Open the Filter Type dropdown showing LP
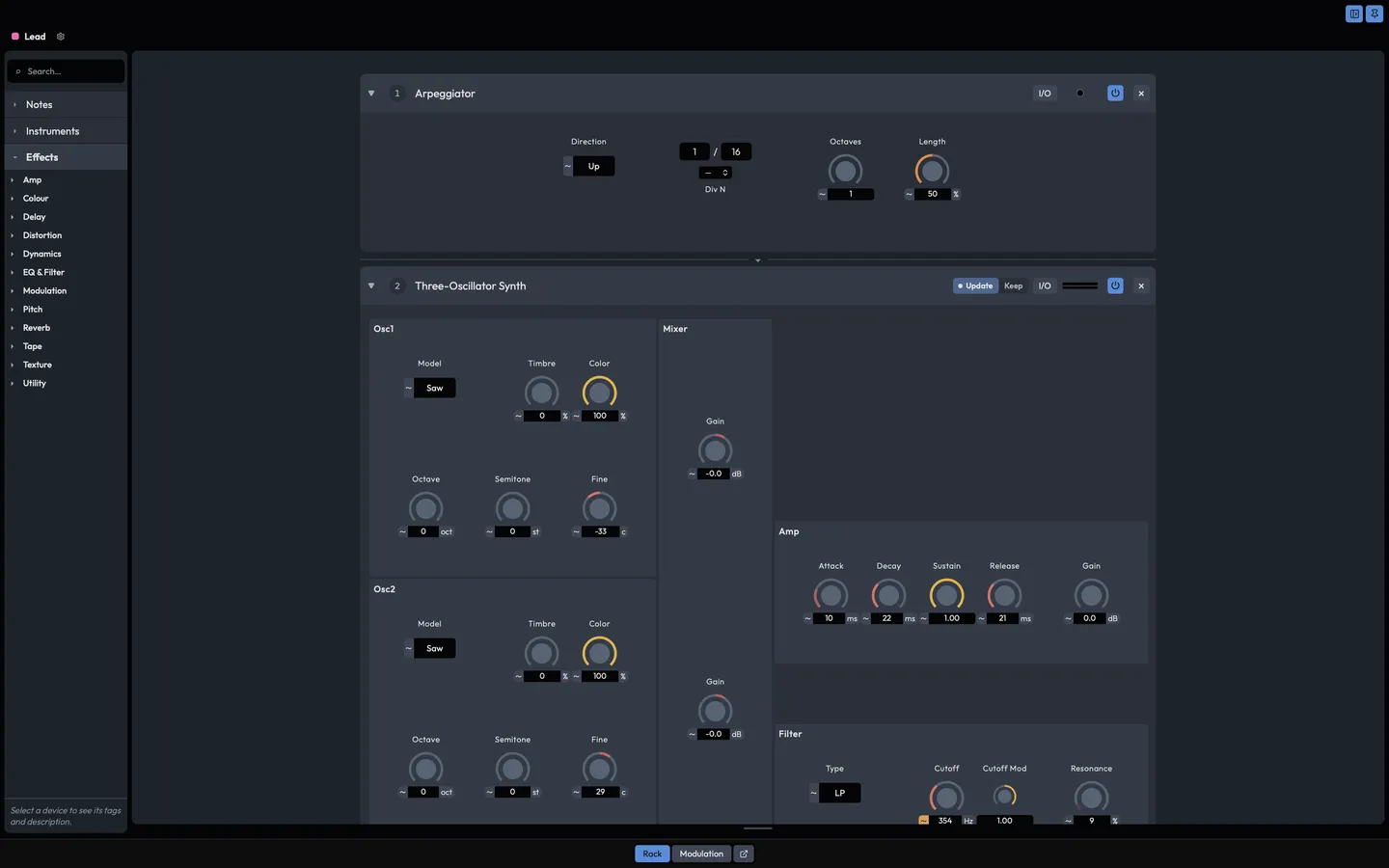Screen dimensions: 1389x868 tap(840, 793)
